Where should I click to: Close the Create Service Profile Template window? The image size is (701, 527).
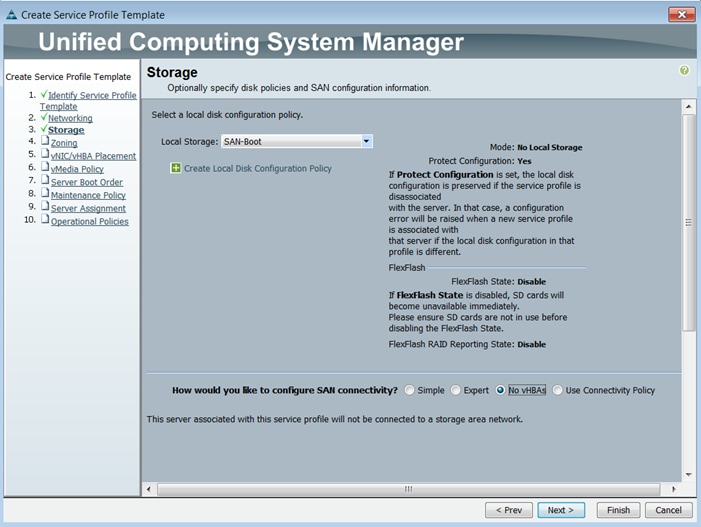[682, 14]
